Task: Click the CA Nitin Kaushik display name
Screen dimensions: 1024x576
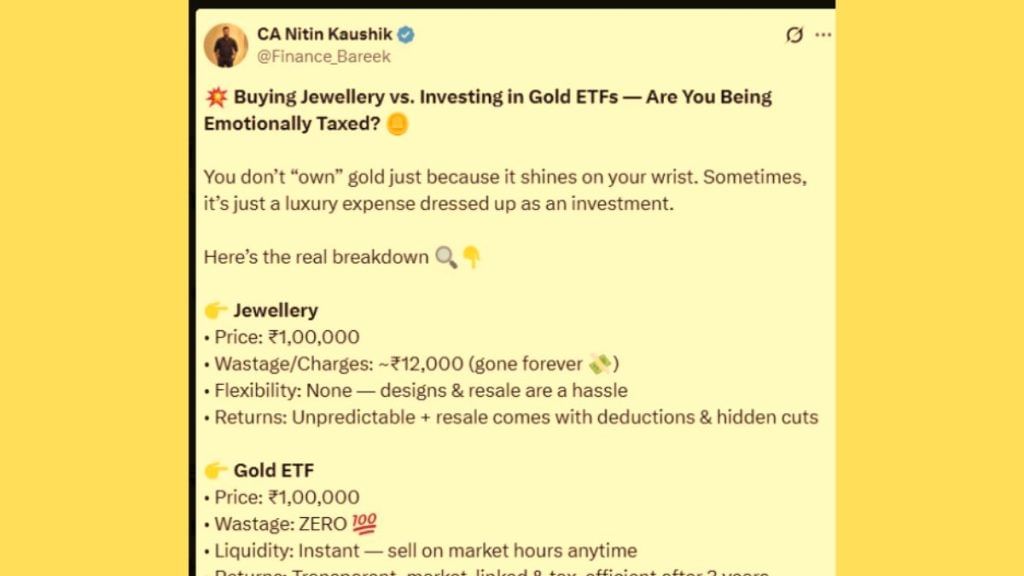Action: (325, 34)
